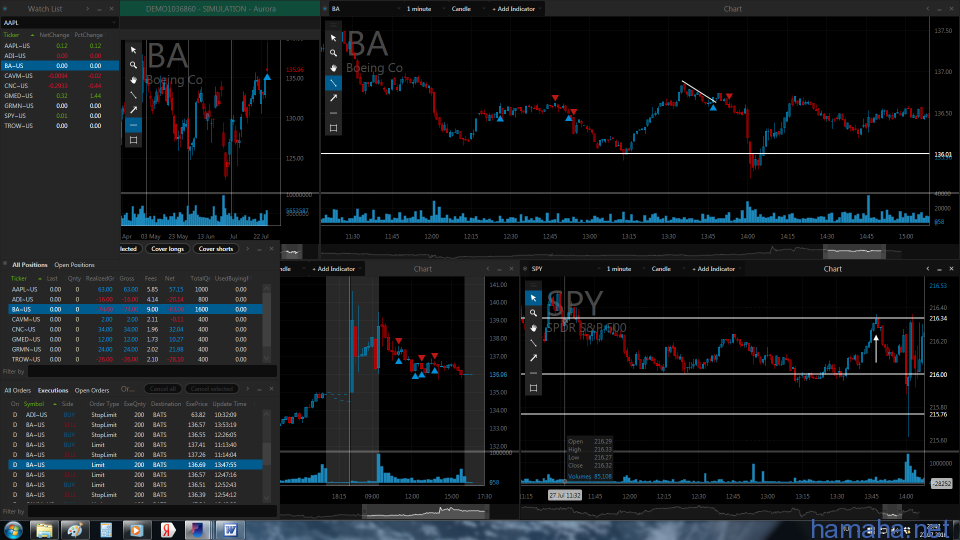Open the Watch List symbol dropdown showing AAPL
Viewport: 960px width, 540px height.
(x=59, y=23)
